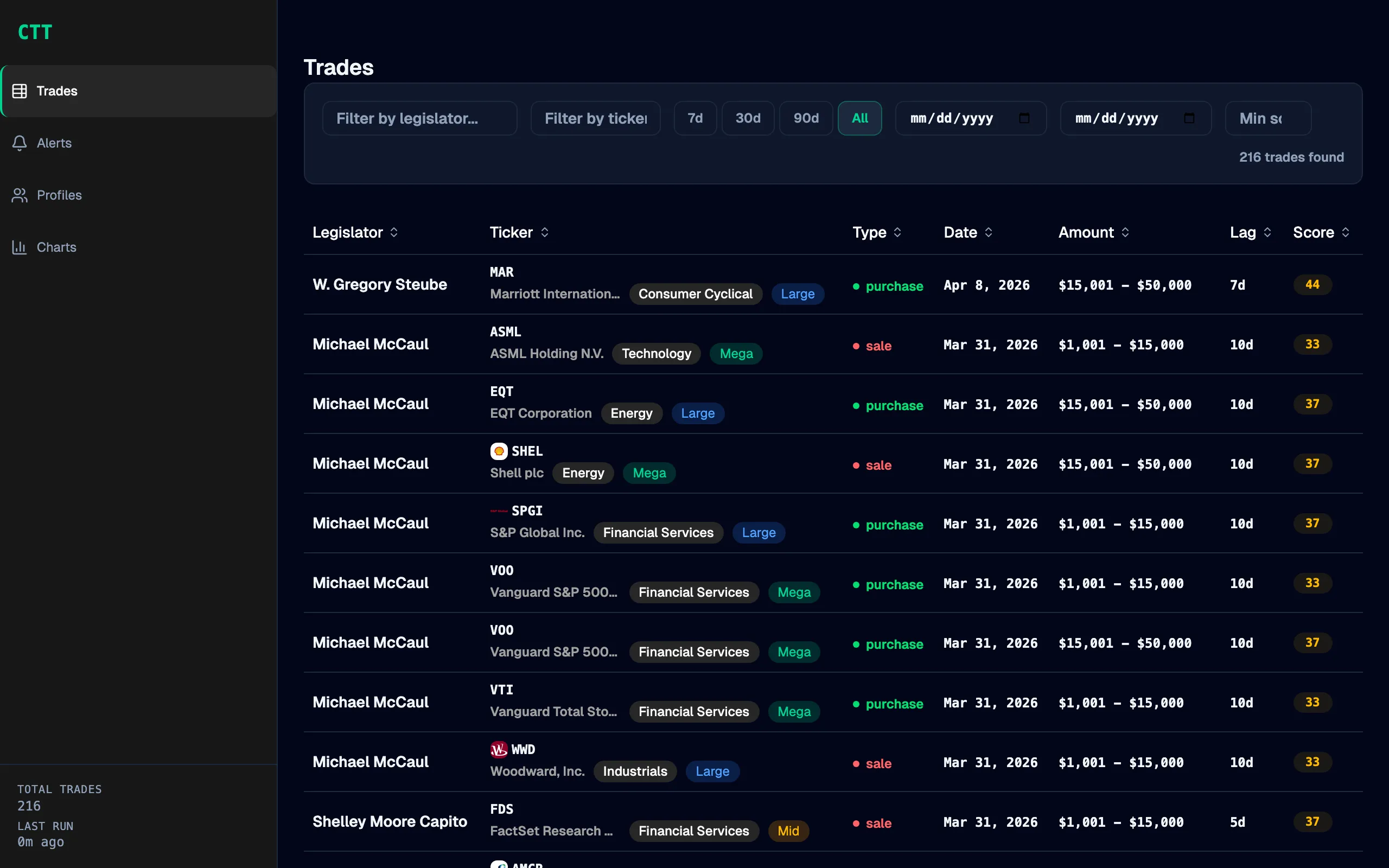
Task: Click the Technology sector tag
Action: pos(656,354)
